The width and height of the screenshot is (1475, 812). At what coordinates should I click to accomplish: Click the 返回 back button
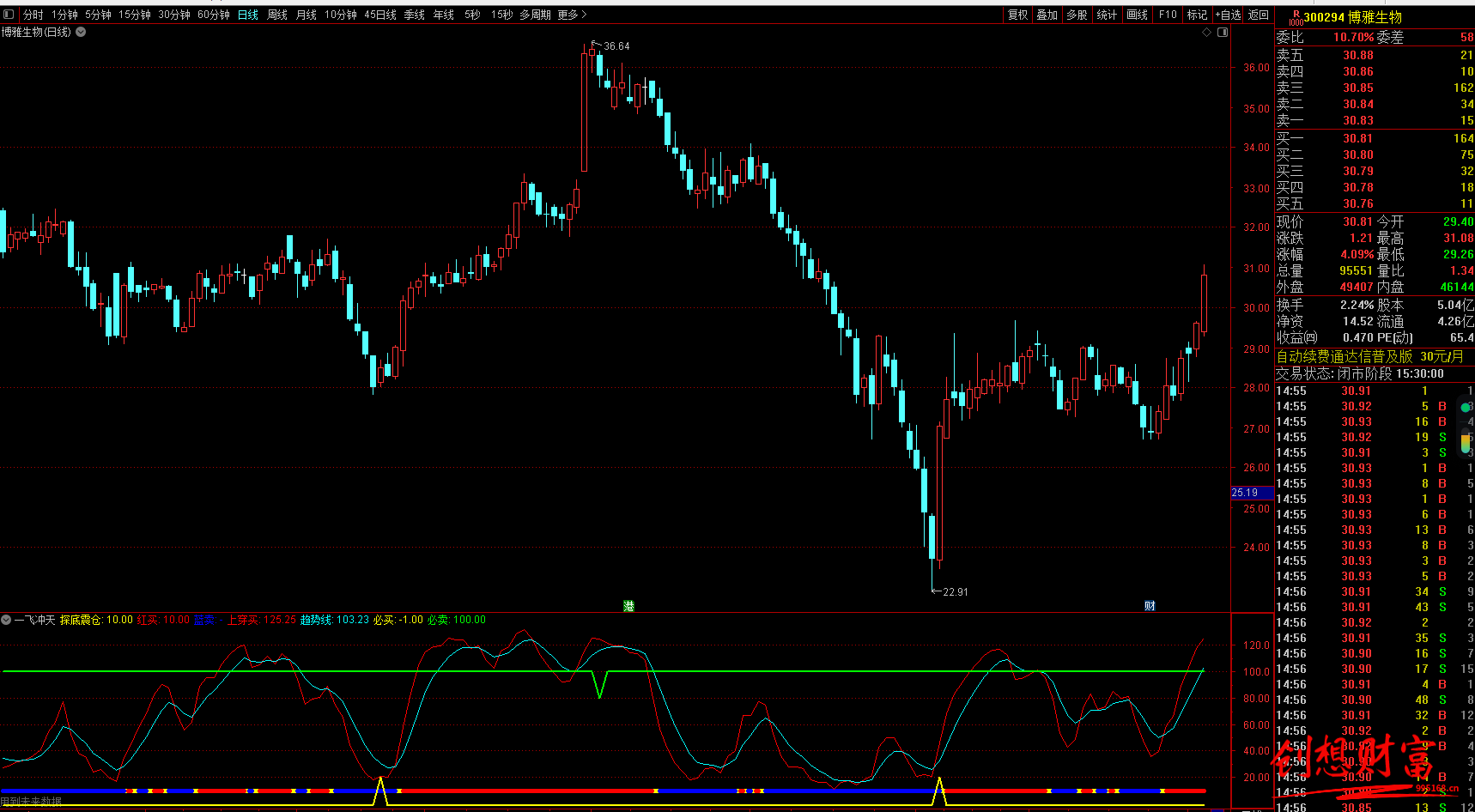1259,15
